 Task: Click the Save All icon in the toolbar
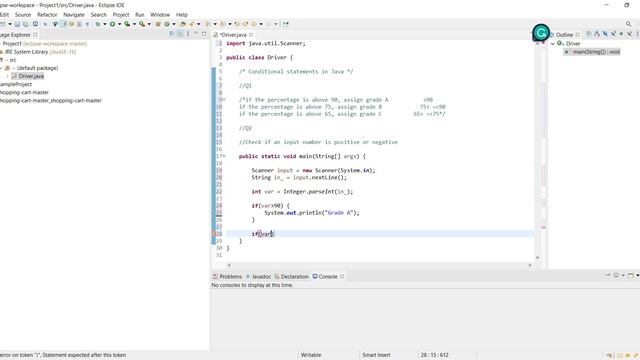point(25,24)
